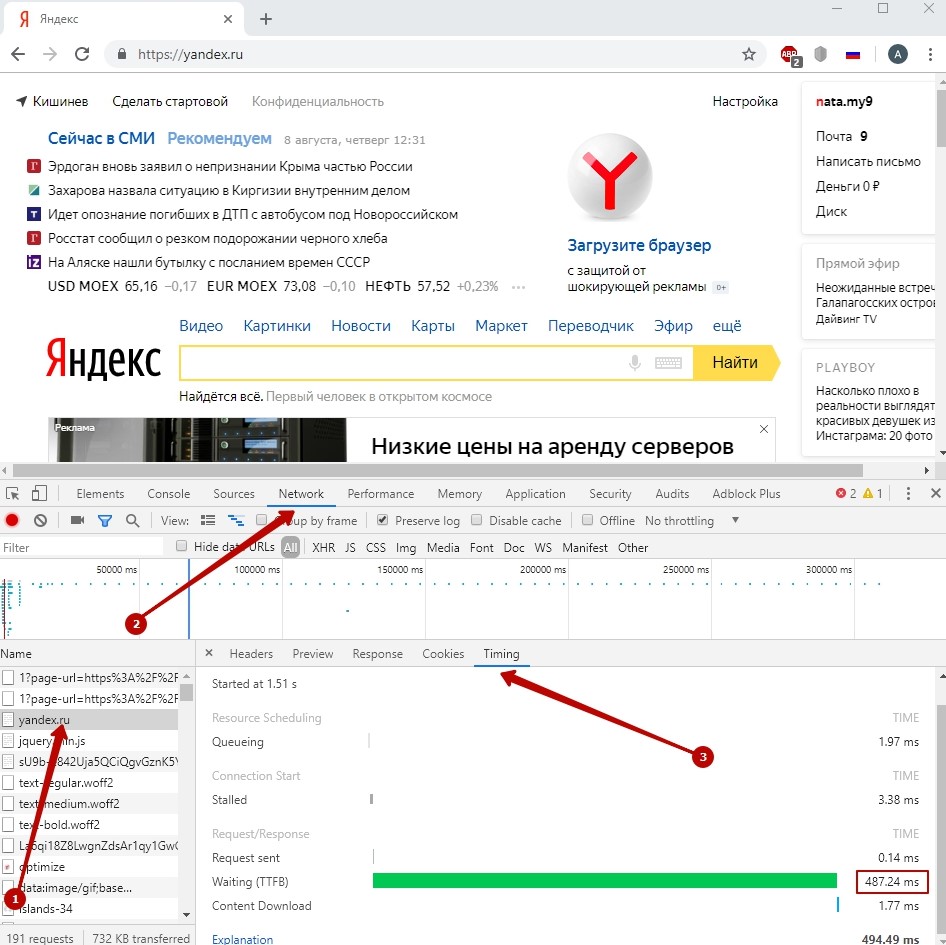Check the box next to text-medium.woff2
Viewport: 946px width, 945px height.
(x=8, y=803)
